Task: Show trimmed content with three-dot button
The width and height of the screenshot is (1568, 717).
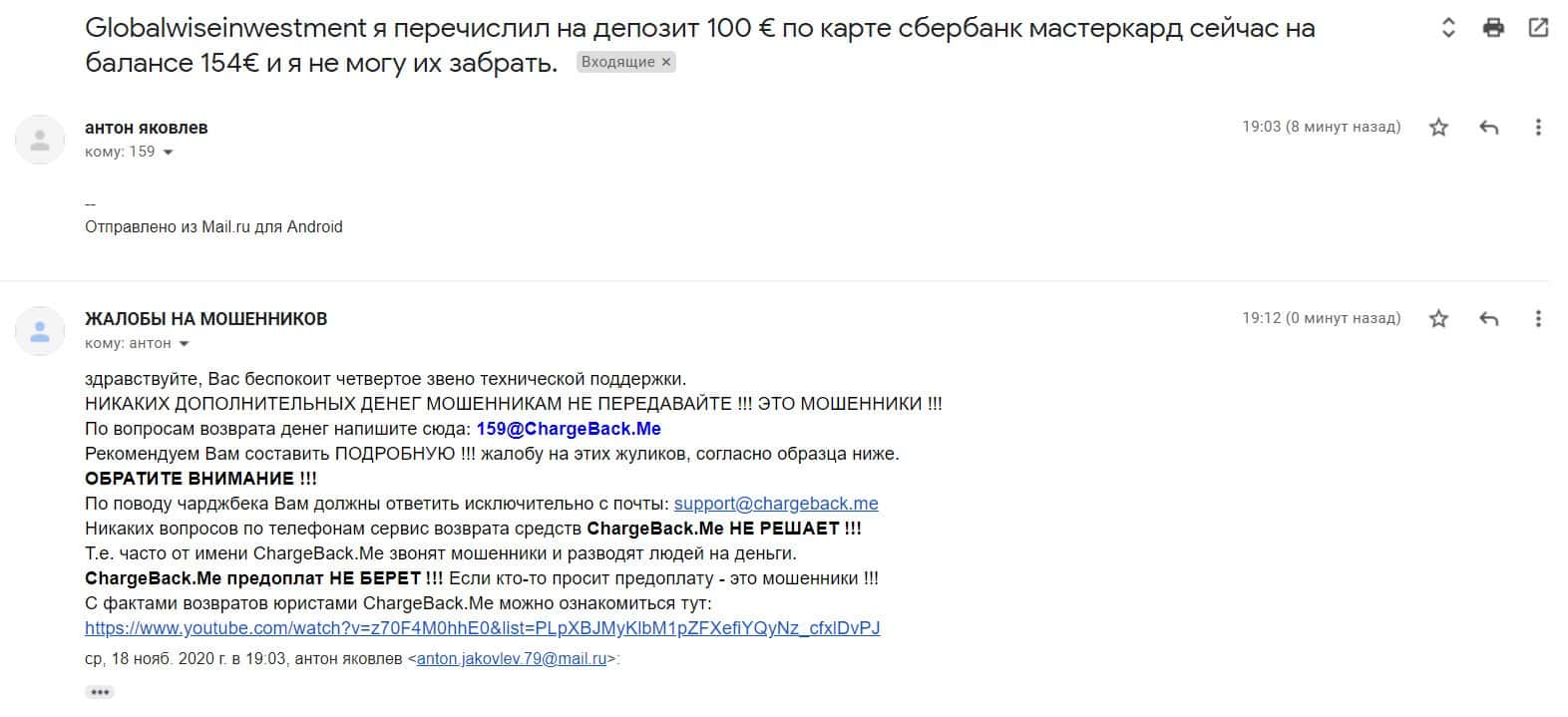Action: pos(100,692)
